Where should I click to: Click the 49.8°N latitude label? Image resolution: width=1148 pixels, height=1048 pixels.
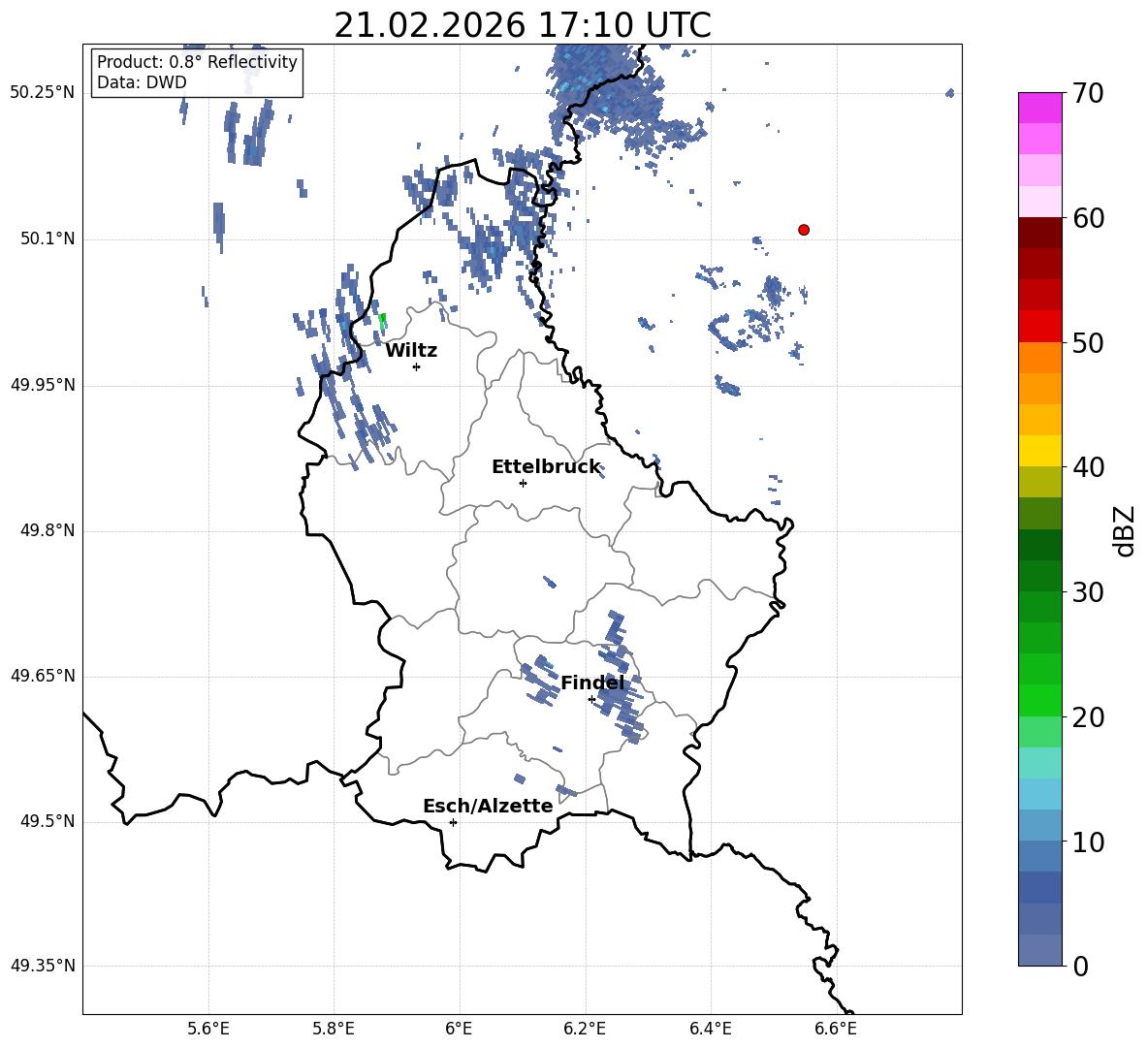pyautogui.click(x=47, y=530)
